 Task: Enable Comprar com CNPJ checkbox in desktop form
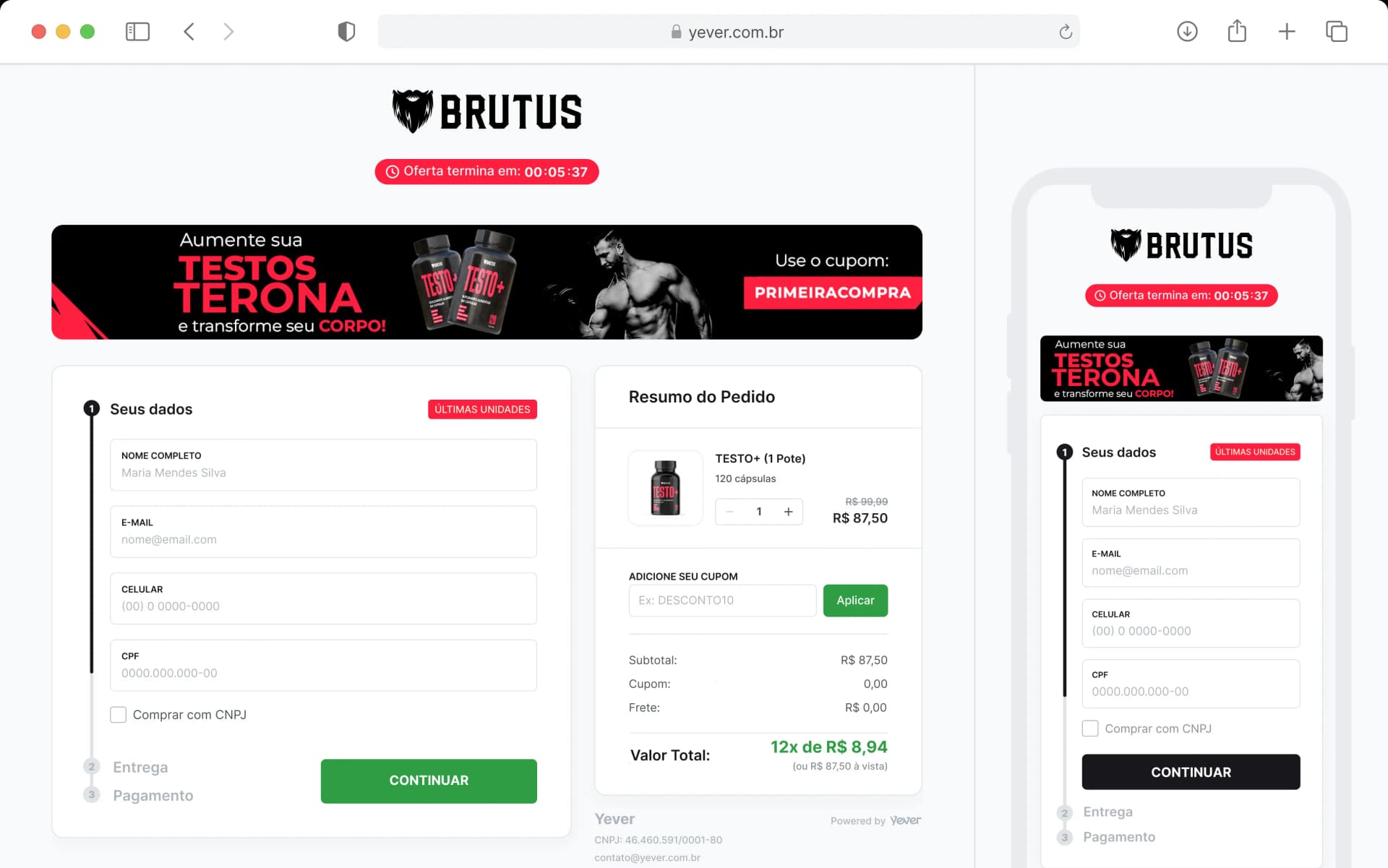pyautogui.click(x=118, y=715)
